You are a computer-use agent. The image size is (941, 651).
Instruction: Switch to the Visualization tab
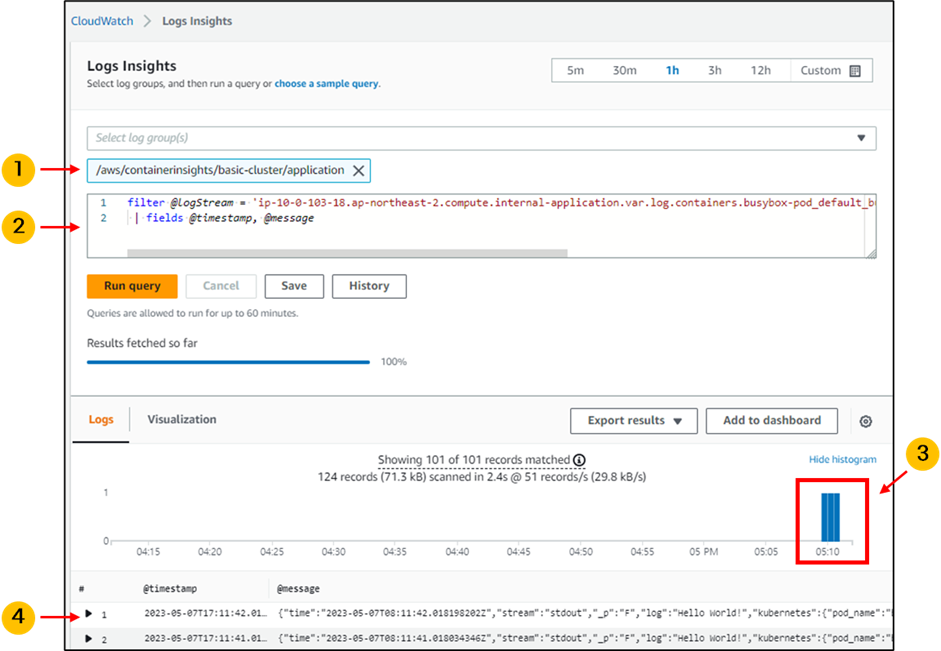182,419
